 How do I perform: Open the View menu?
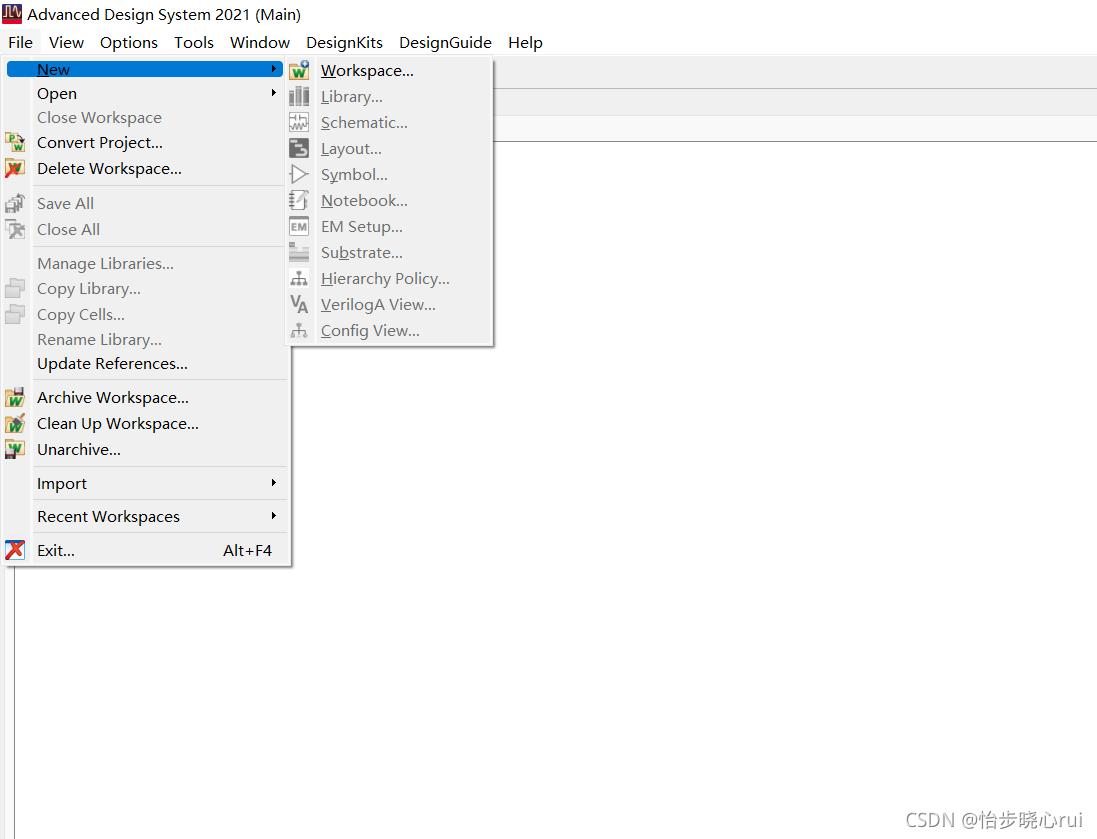click(66, 43)
